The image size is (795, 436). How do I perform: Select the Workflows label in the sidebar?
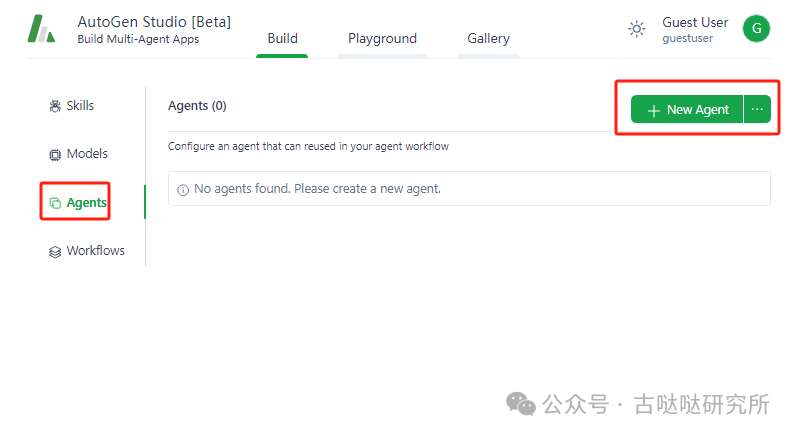coord(96,251)
